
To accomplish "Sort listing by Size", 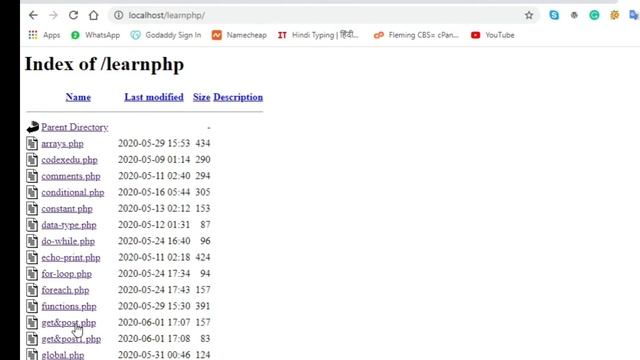I will [201, 97].
